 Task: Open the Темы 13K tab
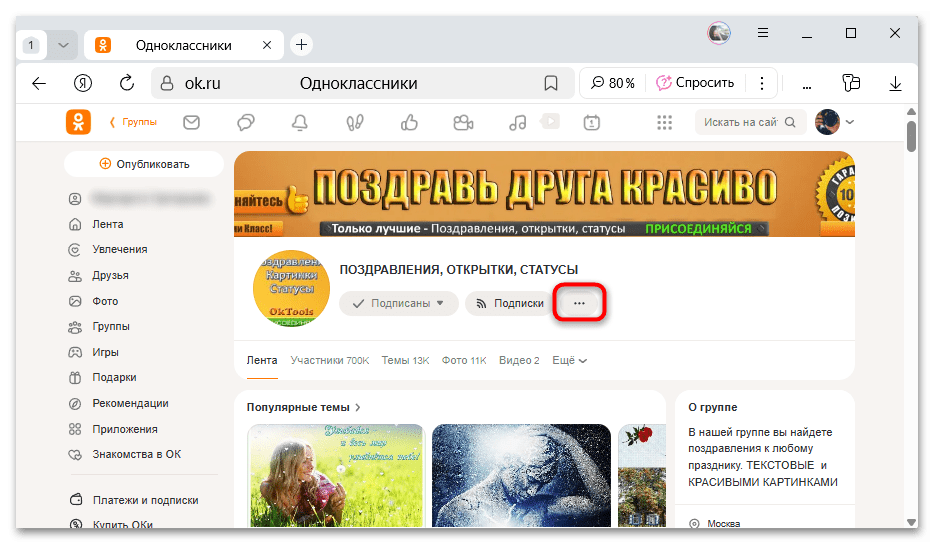pos(405,360)
